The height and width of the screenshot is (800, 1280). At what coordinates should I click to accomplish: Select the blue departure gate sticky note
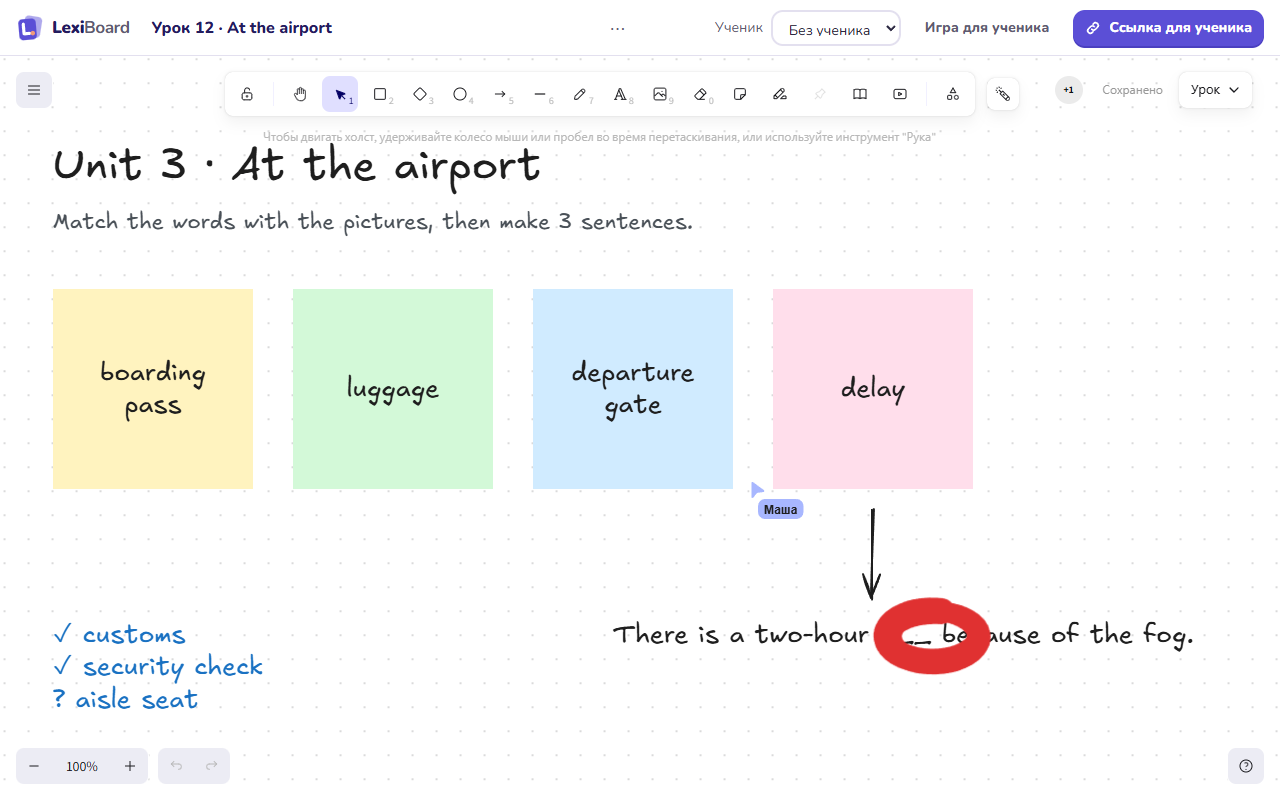[633, 389]
